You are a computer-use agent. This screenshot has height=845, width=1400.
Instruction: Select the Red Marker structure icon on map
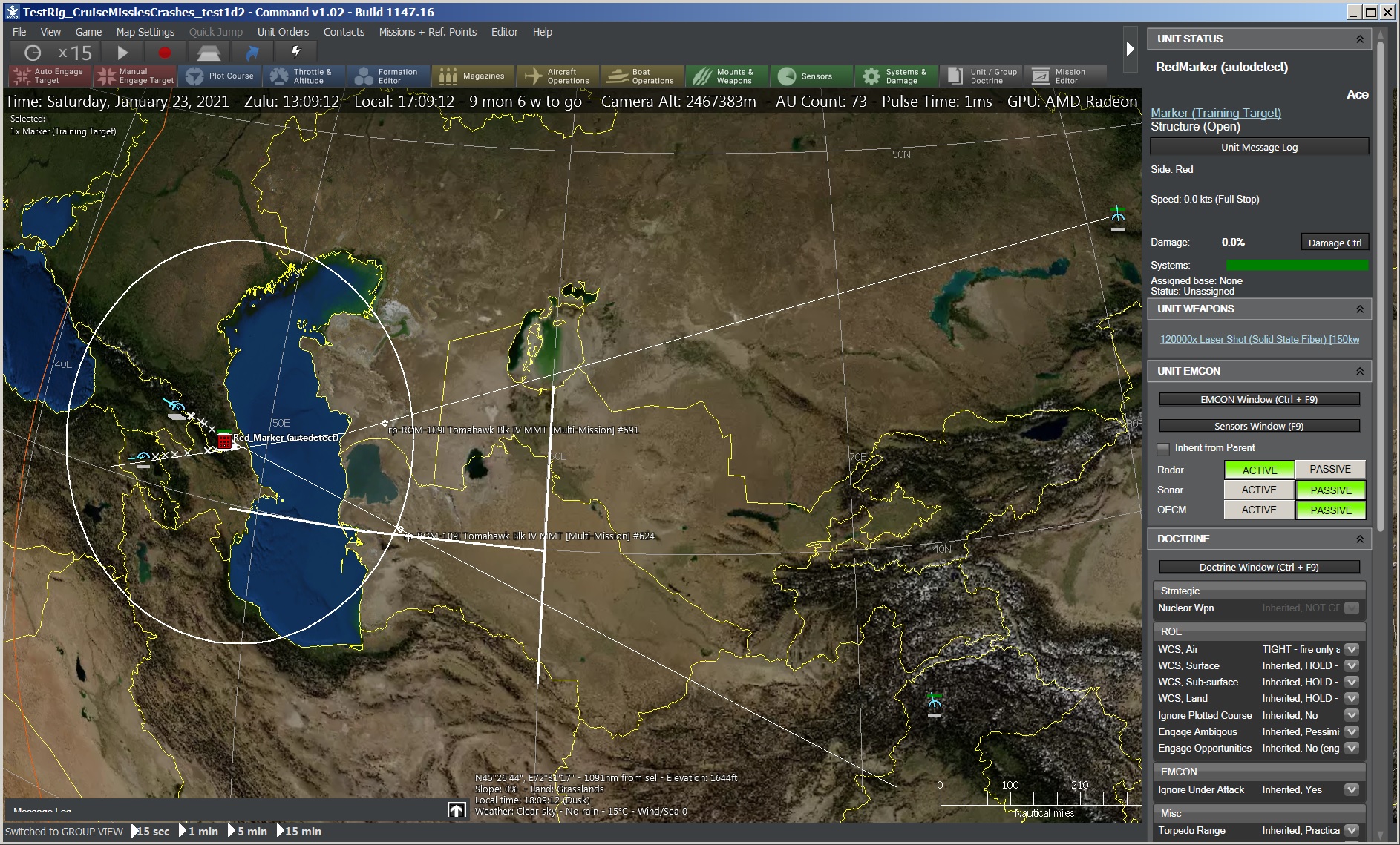[x=223, y=441]
